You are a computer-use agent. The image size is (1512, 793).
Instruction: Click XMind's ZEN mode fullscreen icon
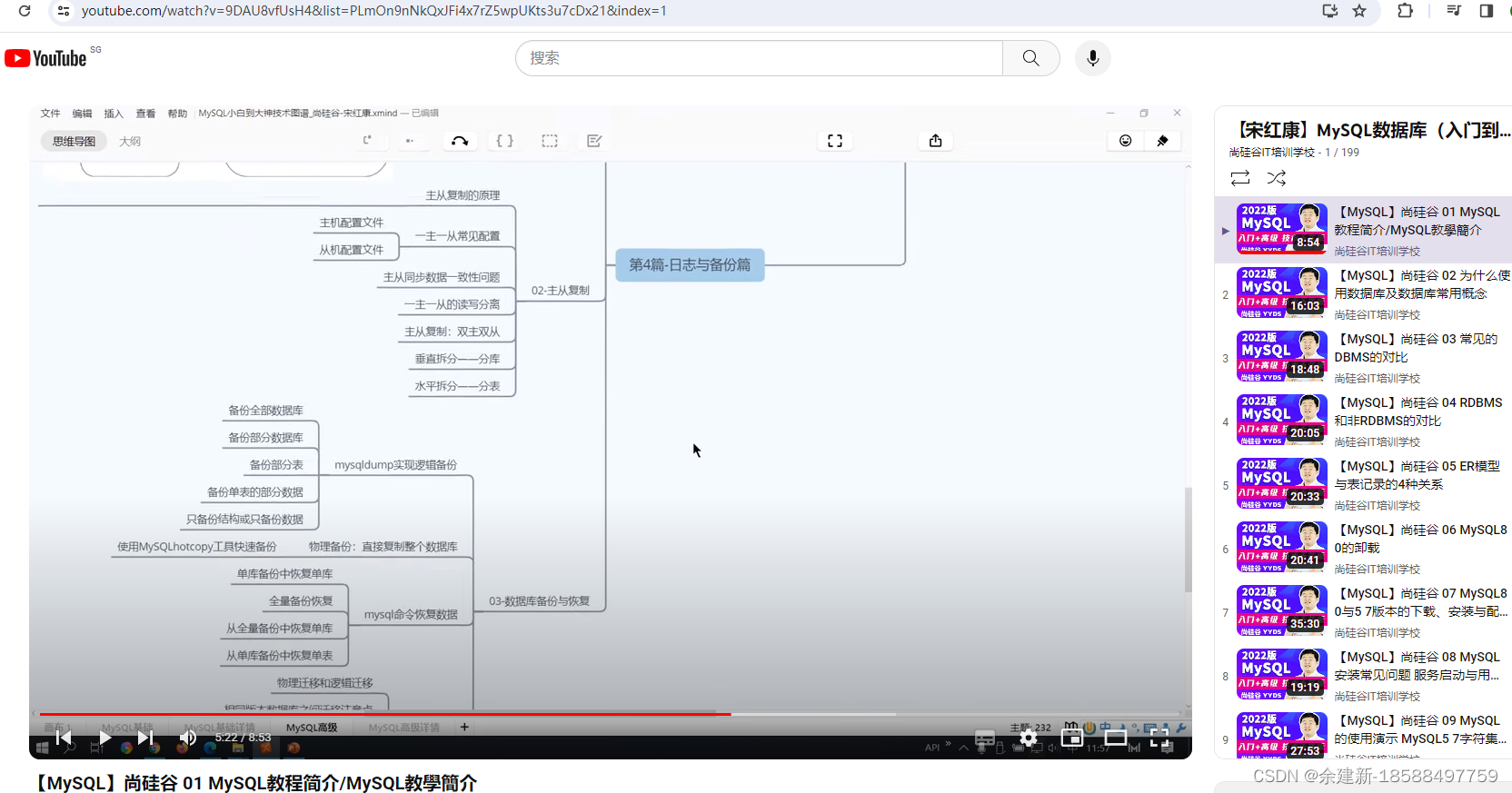[x=835, y=141]
